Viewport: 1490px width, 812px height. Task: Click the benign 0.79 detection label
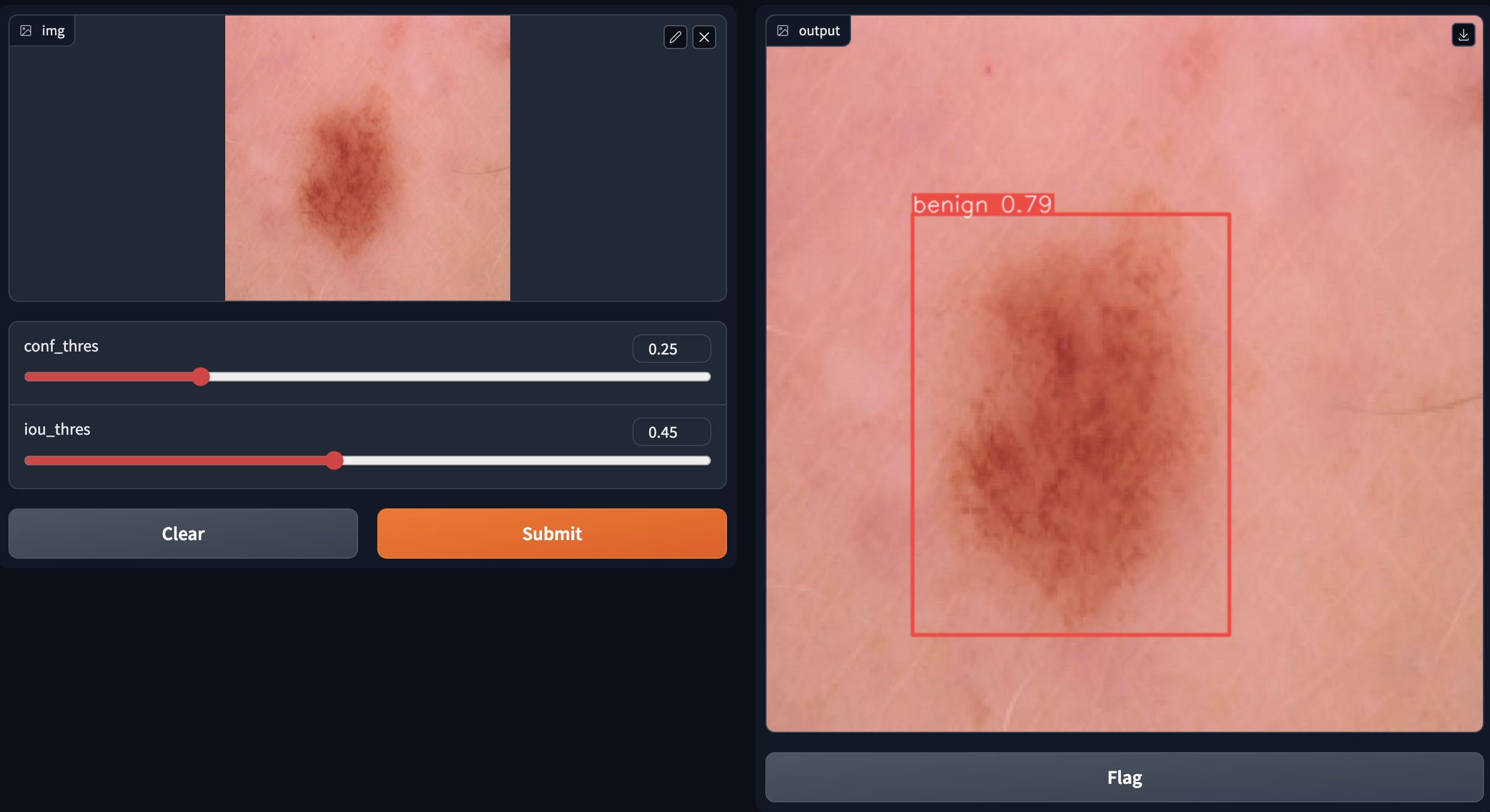982,205
